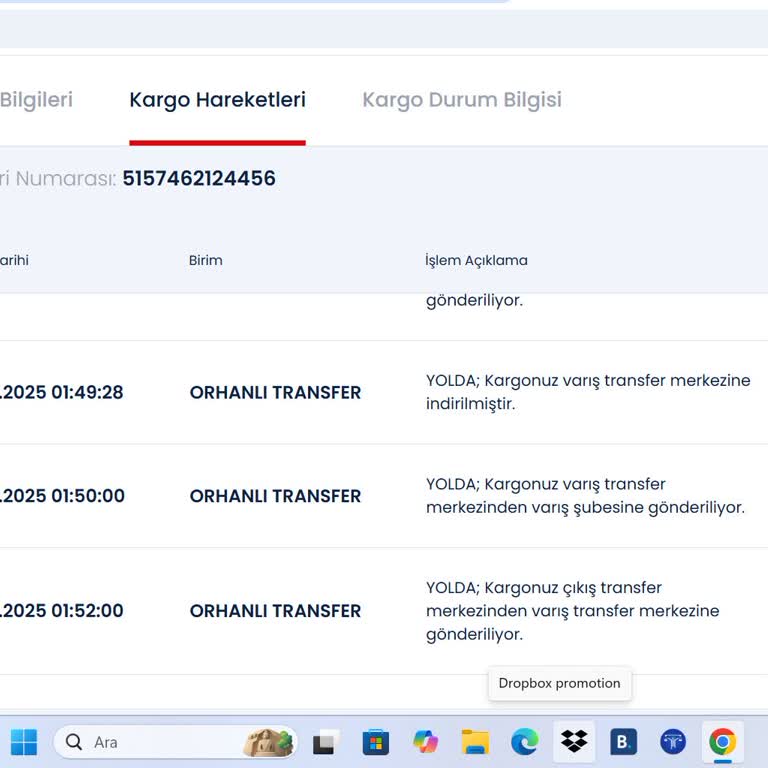Open Task View from the taskbar
The width and height of the screenshot is (768, 768).
[326, 742]
